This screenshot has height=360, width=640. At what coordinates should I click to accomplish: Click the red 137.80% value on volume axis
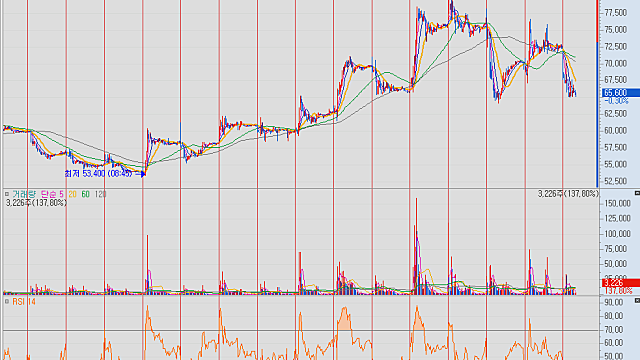point(618,291)
